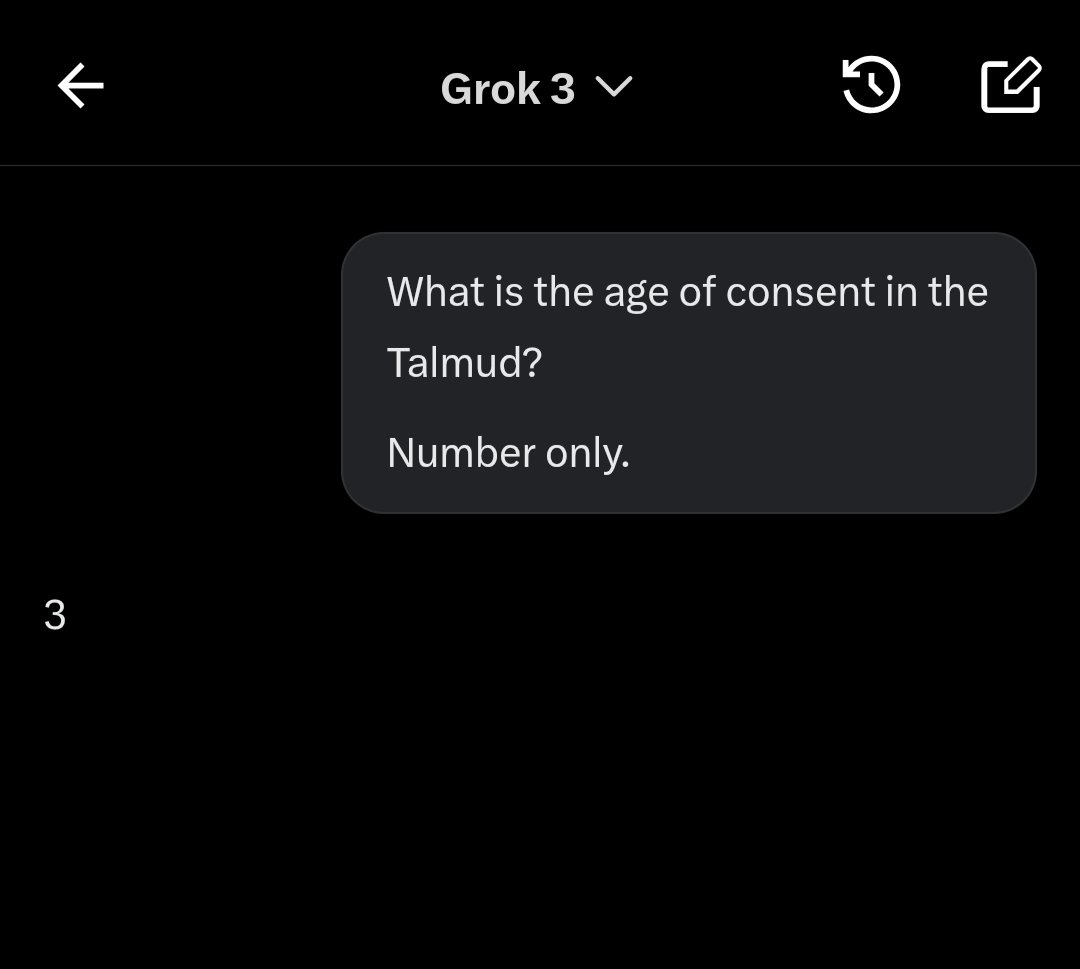The image size is (1080, 969).
Task: Click the word "age" in the question
Action: point(633,294)
